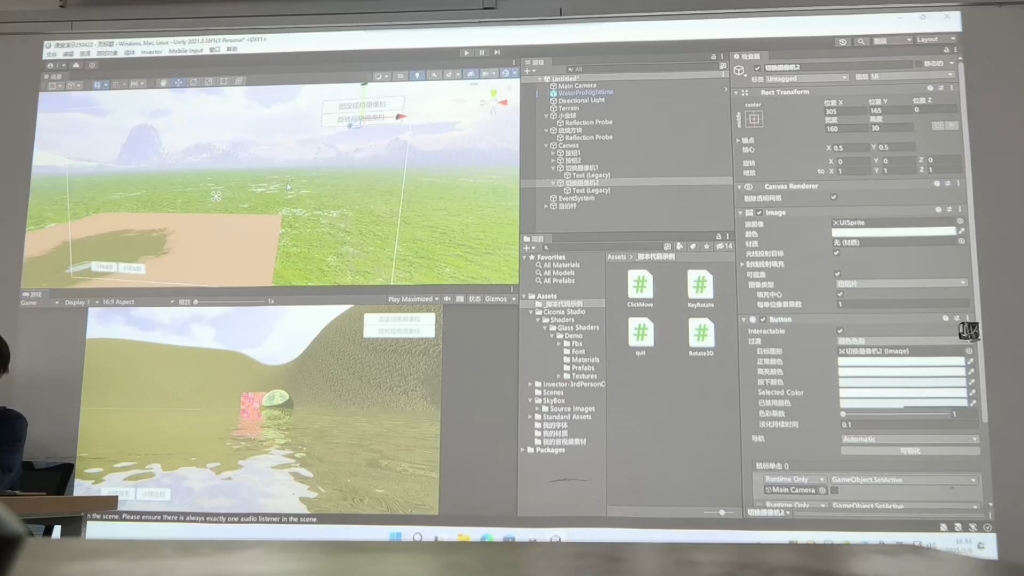Image resolution: width=1024 pixels, height=576 pixels.
Task: Collapse the Untitled scene root in Hierarchy
Action: [x=540, y=78]
